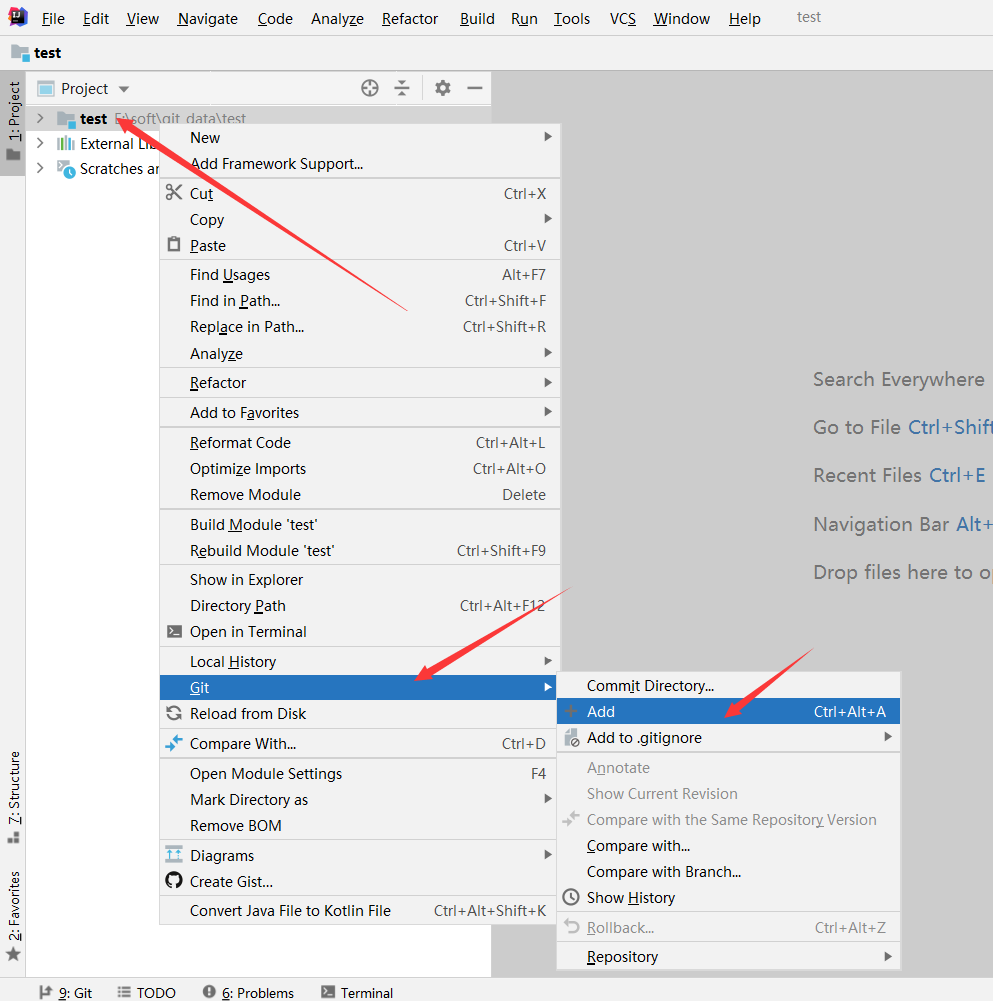
Task: Click the IntelliJ IDEA logo icon
Action: pos(18,17)
